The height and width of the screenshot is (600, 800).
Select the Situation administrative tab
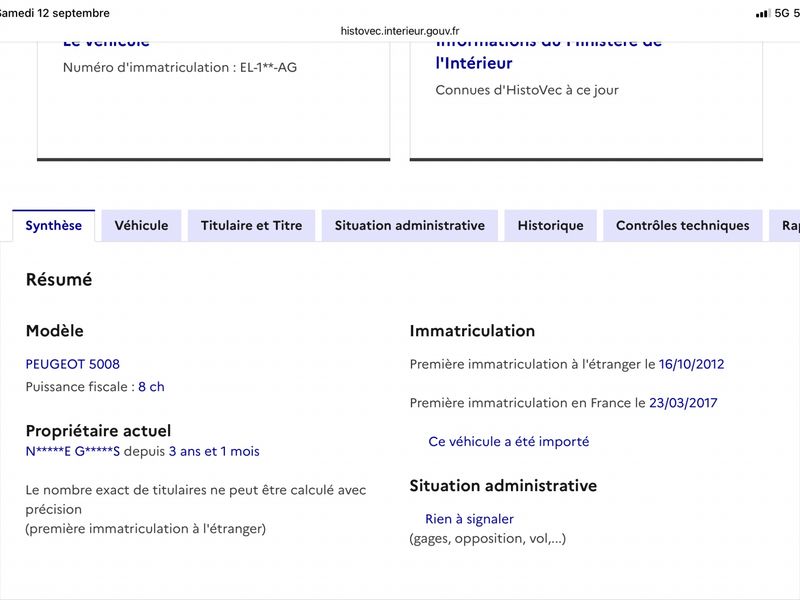[410, 226]
